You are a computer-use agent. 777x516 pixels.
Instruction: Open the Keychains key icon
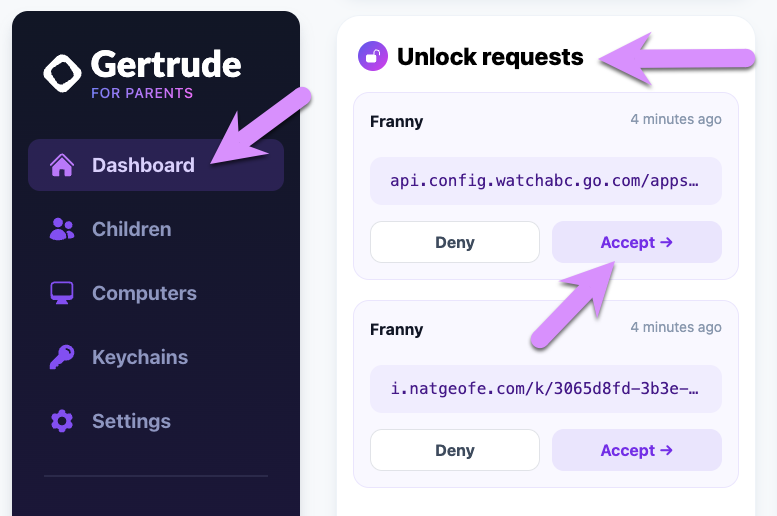tap(62, 357)
